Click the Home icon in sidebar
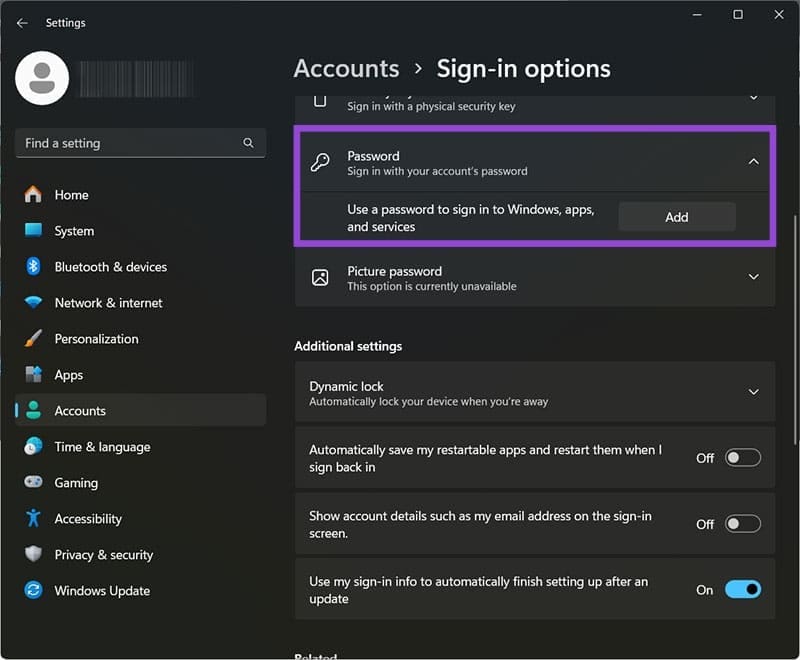The image size is (800, 660). (34, 195)
